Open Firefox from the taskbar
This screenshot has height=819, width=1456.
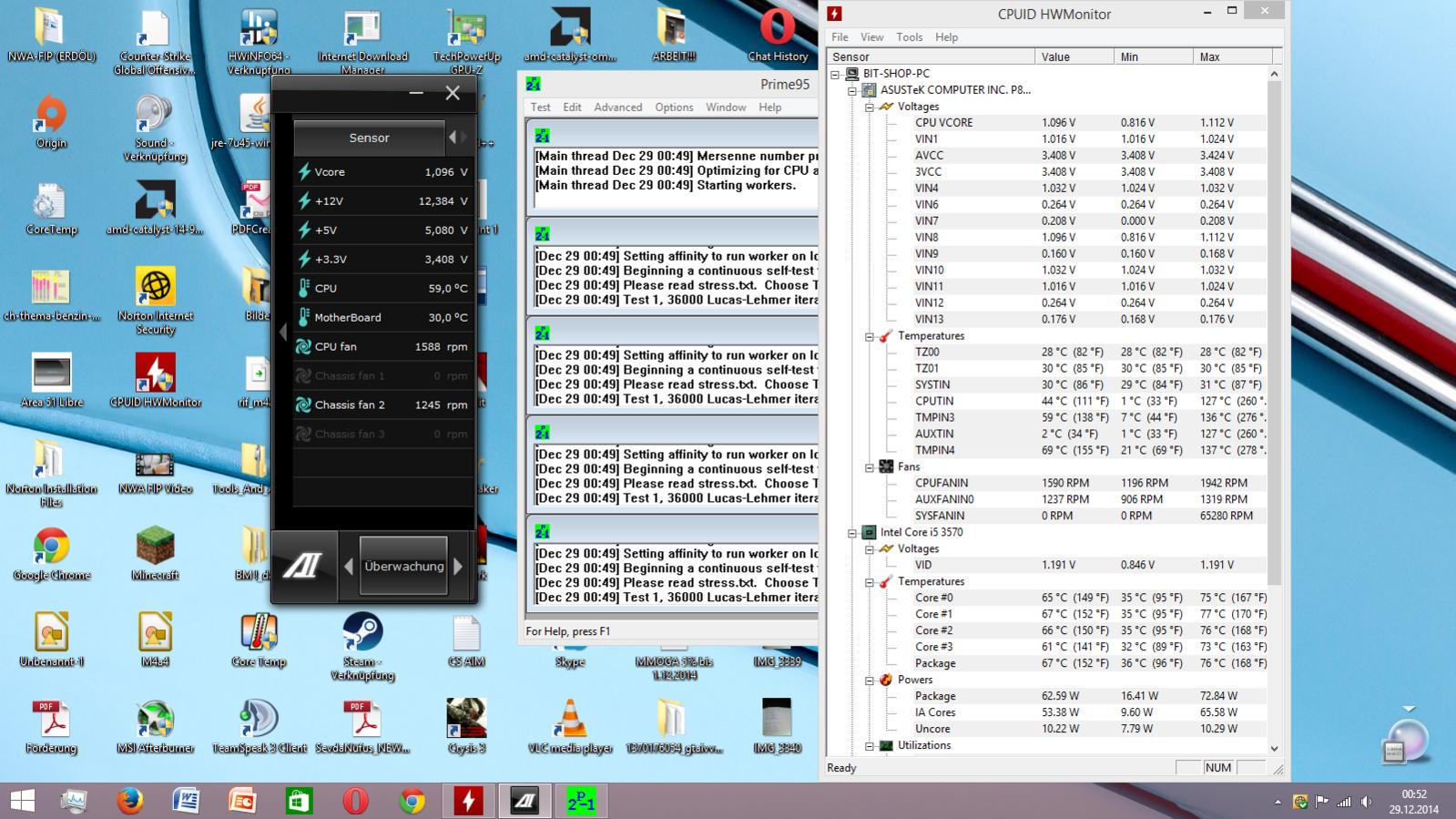[130, 801]
